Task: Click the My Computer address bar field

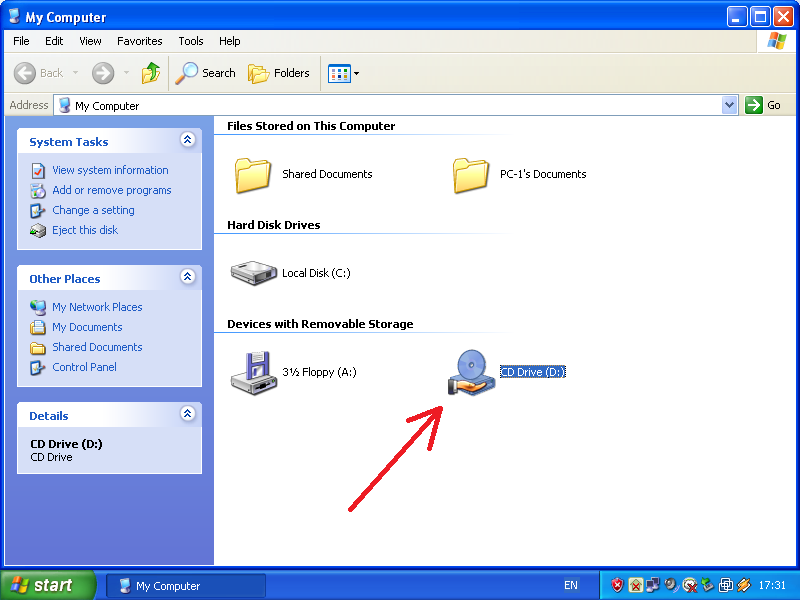Action: (x=388, y=106)
